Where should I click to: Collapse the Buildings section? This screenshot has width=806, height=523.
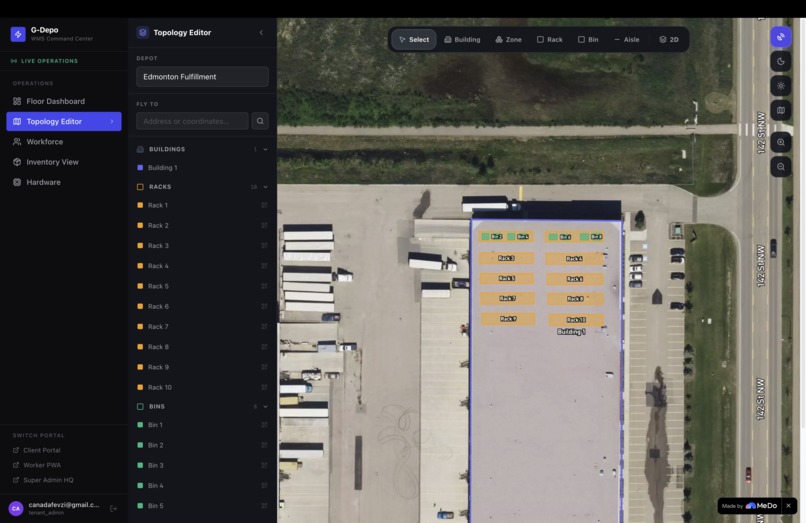(x=265, y=149)
